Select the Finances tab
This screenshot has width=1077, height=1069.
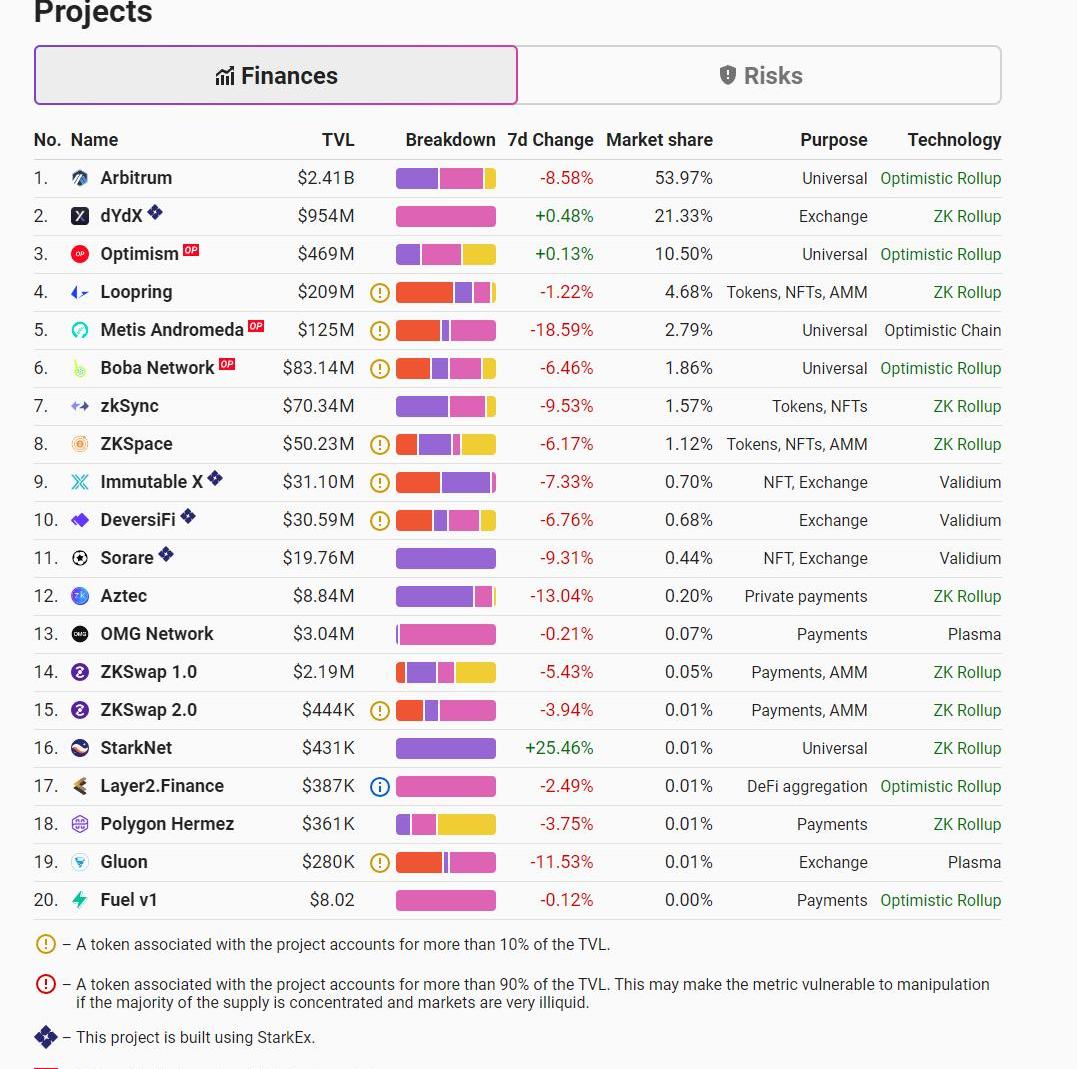tap(276, 76)
